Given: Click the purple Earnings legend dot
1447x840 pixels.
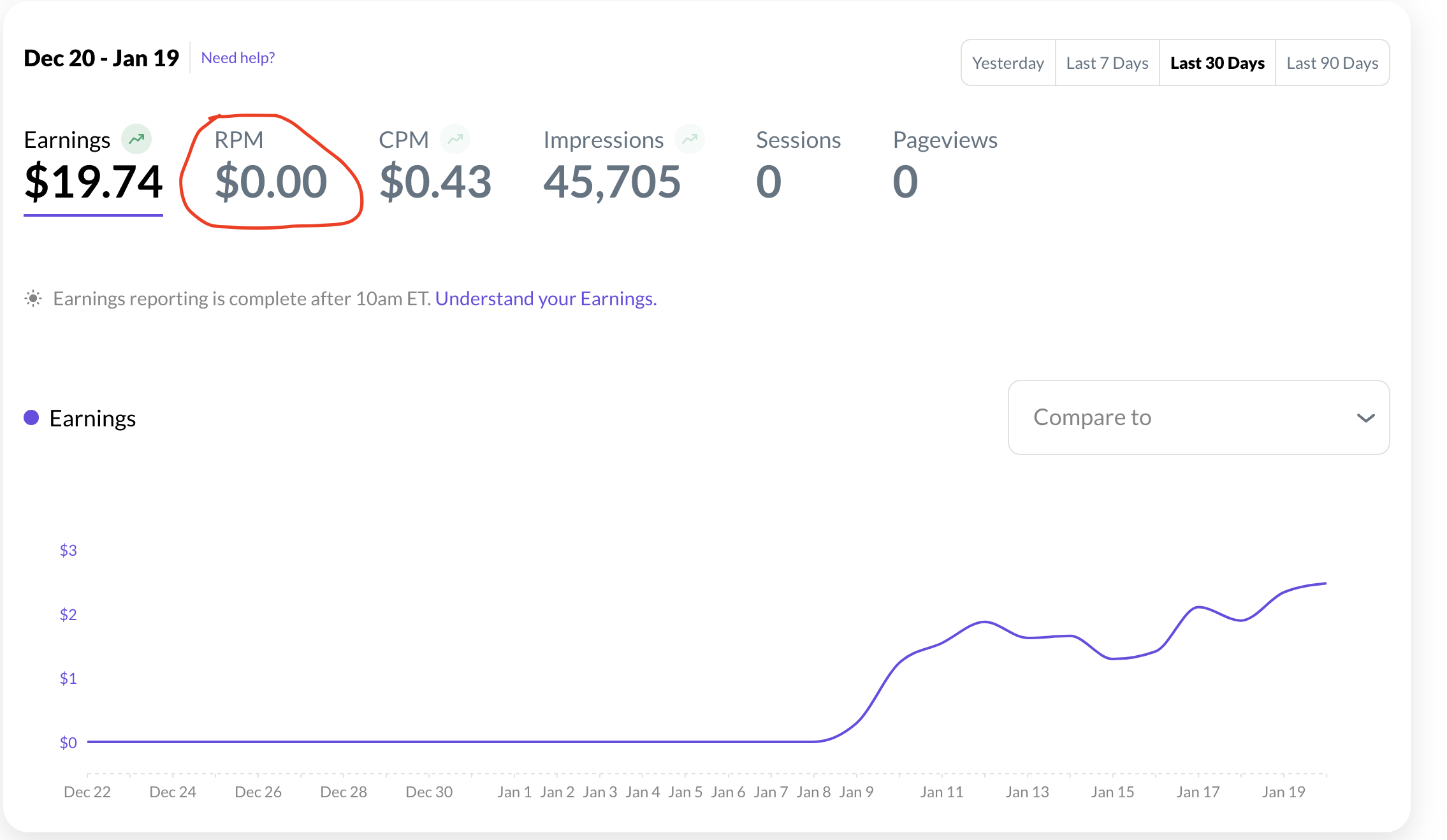Looking at the screenshot, I should [31, 417].
